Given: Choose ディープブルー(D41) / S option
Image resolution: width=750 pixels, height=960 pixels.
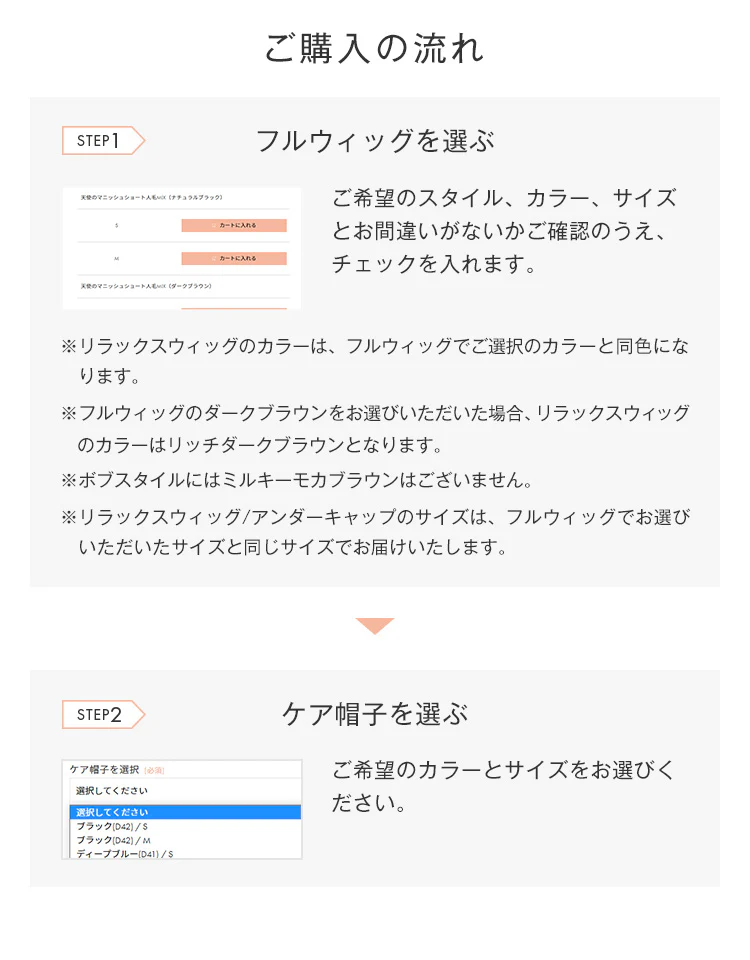Looking at the screenshot, I should (124, 853).
